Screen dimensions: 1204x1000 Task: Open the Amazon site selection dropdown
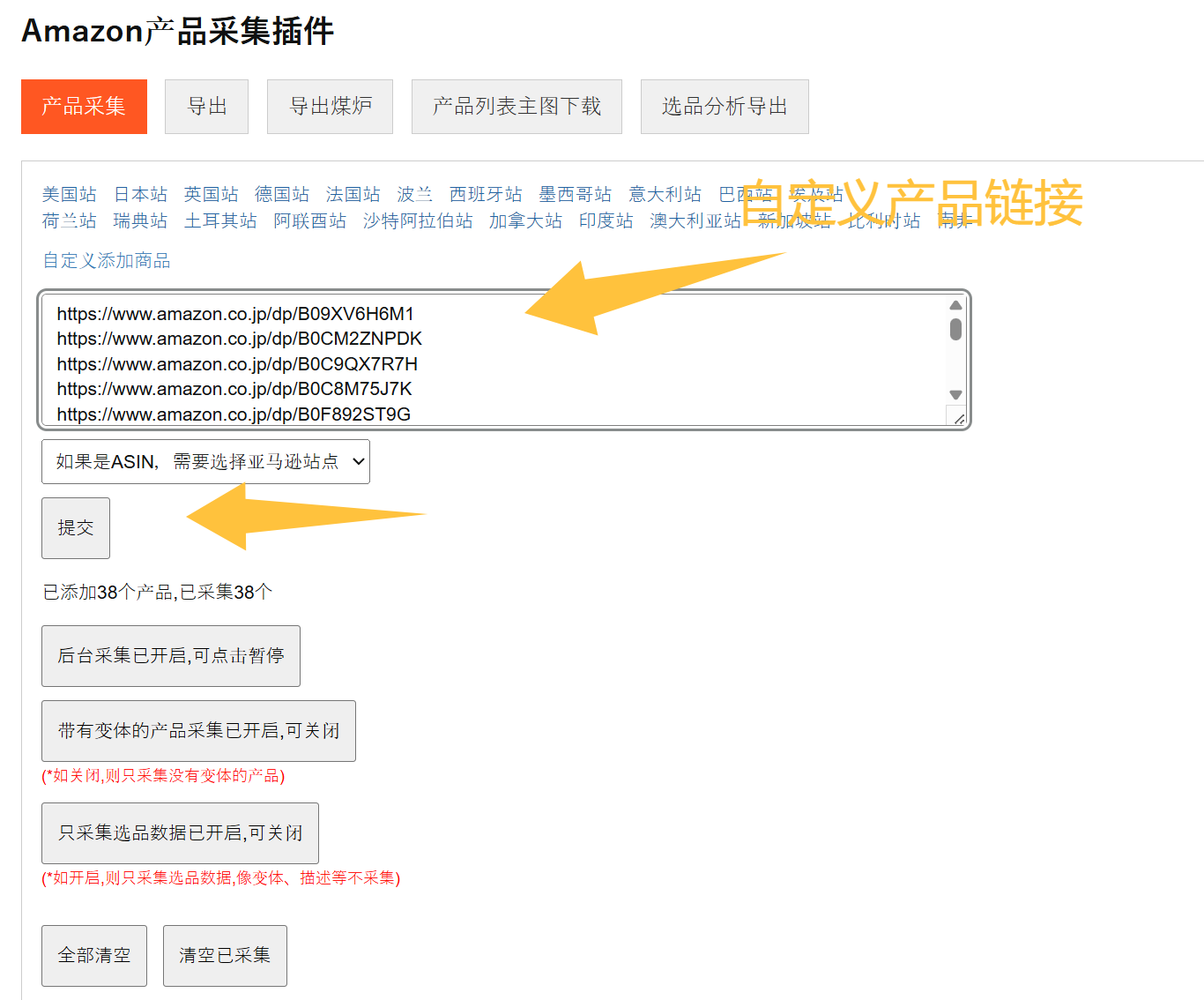click(205, 461)
